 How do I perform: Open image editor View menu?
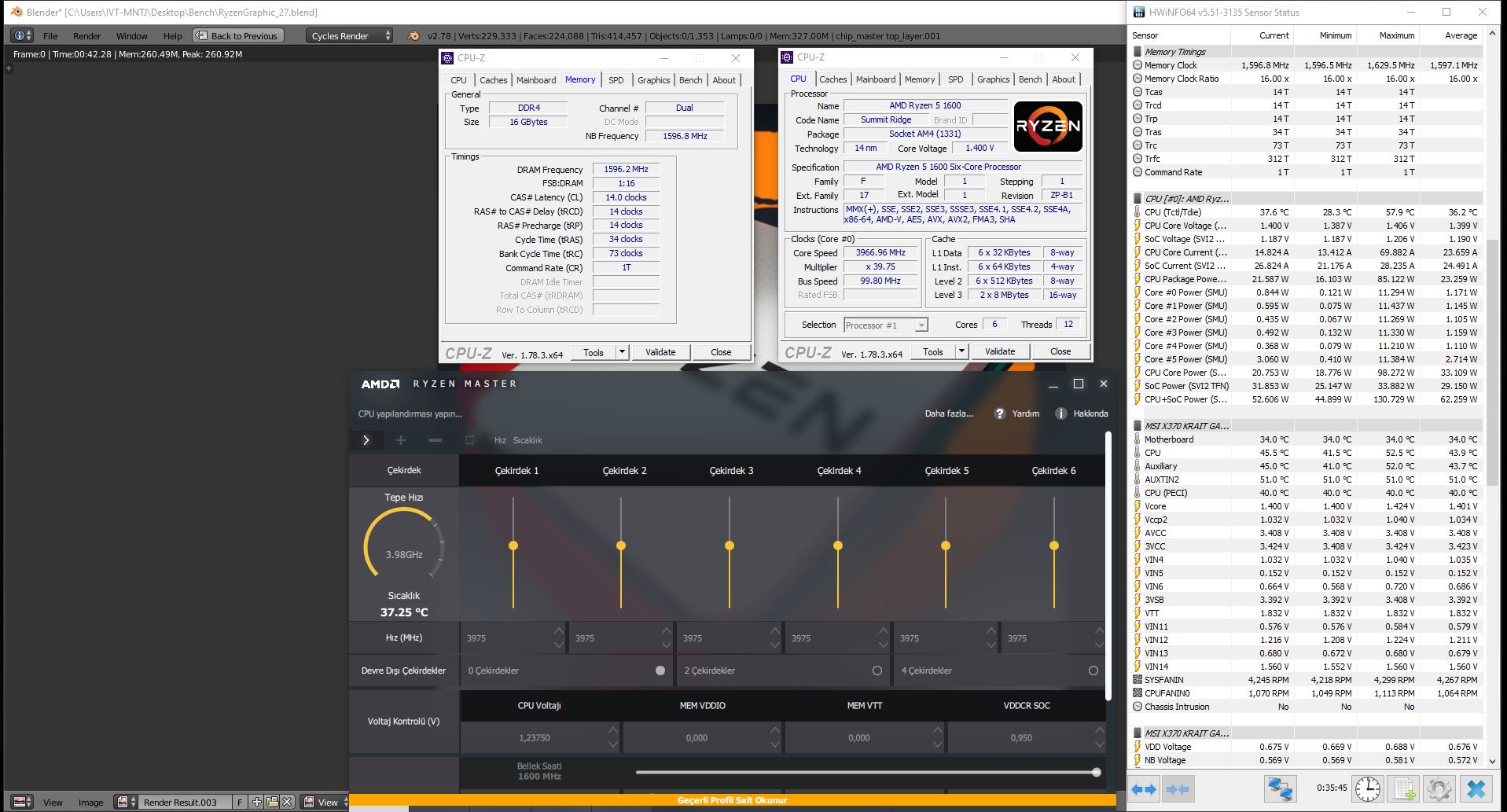(x=53, y=803)
